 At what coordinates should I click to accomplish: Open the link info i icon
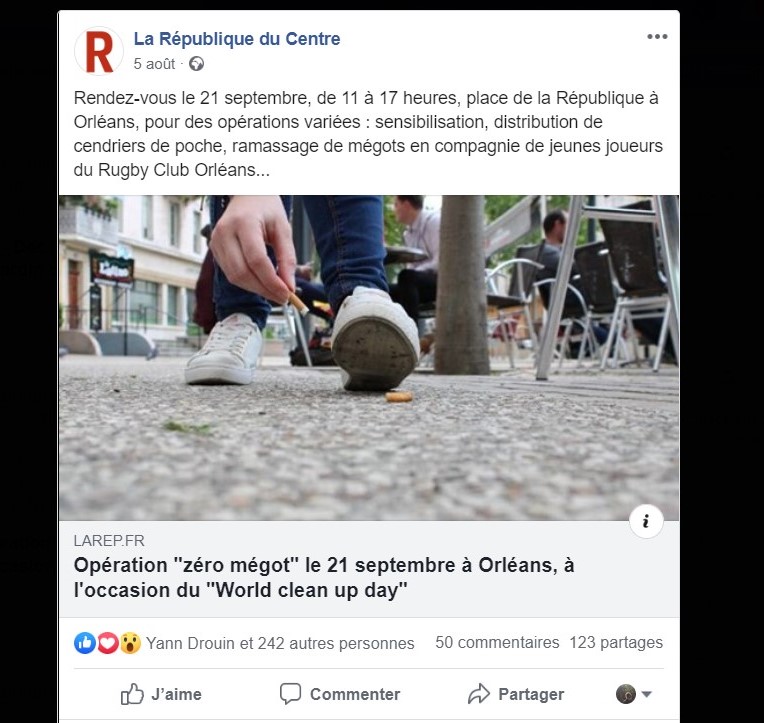(x=646, y=521)
